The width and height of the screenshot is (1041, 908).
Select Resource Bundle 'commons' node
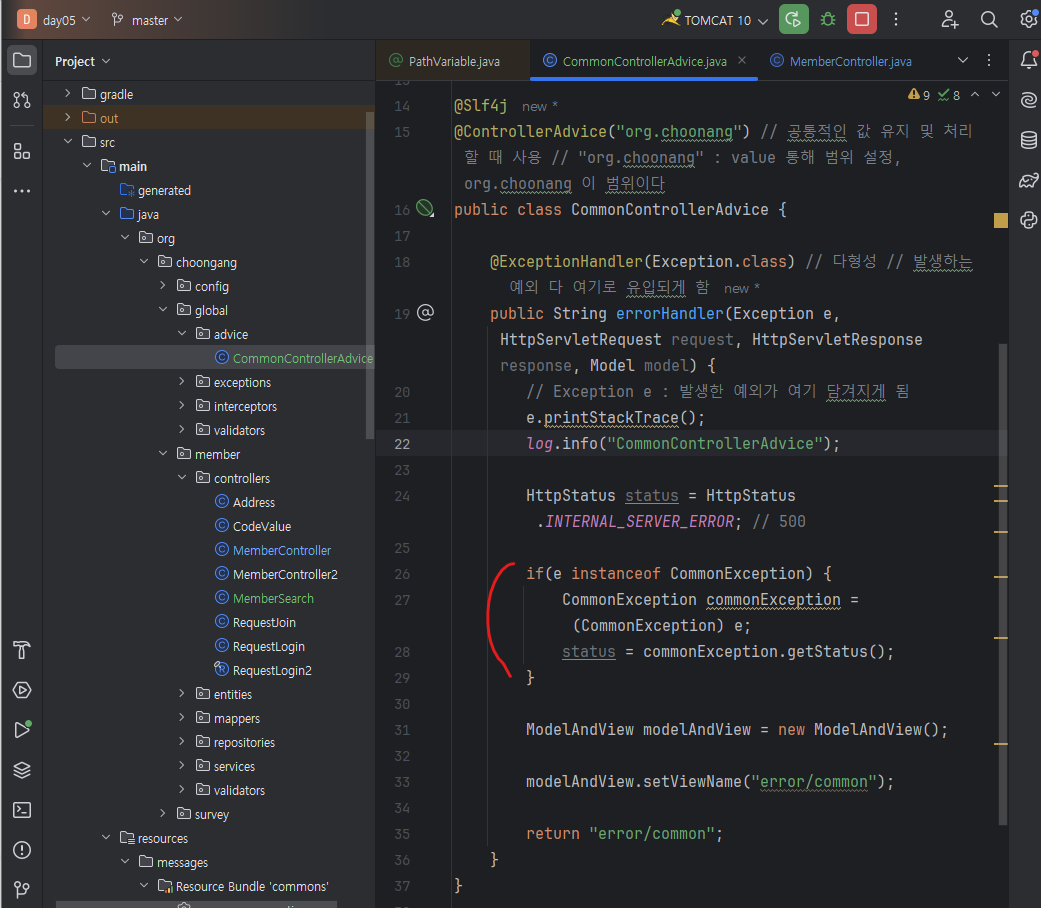coord(252,886)
